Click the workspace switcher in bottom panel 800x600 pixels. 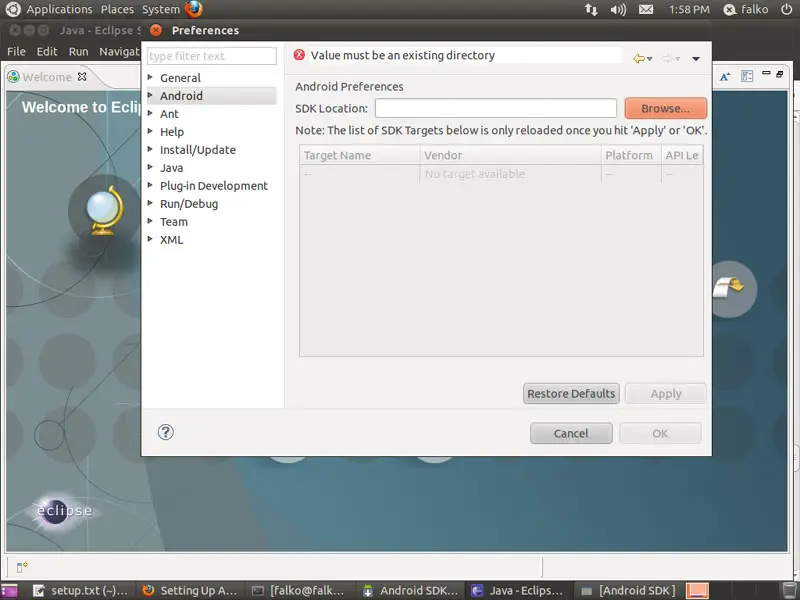tap(697, 591)
